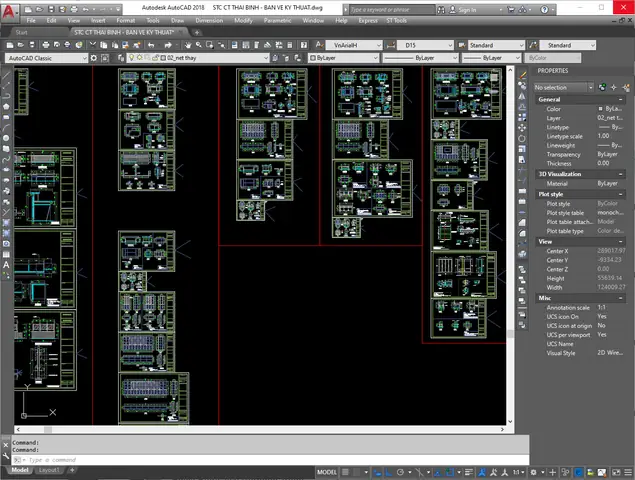Open the Dimension menu
The height and width of the screenshot is (480, 635).
pyautogui.click(x=209, y=20)
